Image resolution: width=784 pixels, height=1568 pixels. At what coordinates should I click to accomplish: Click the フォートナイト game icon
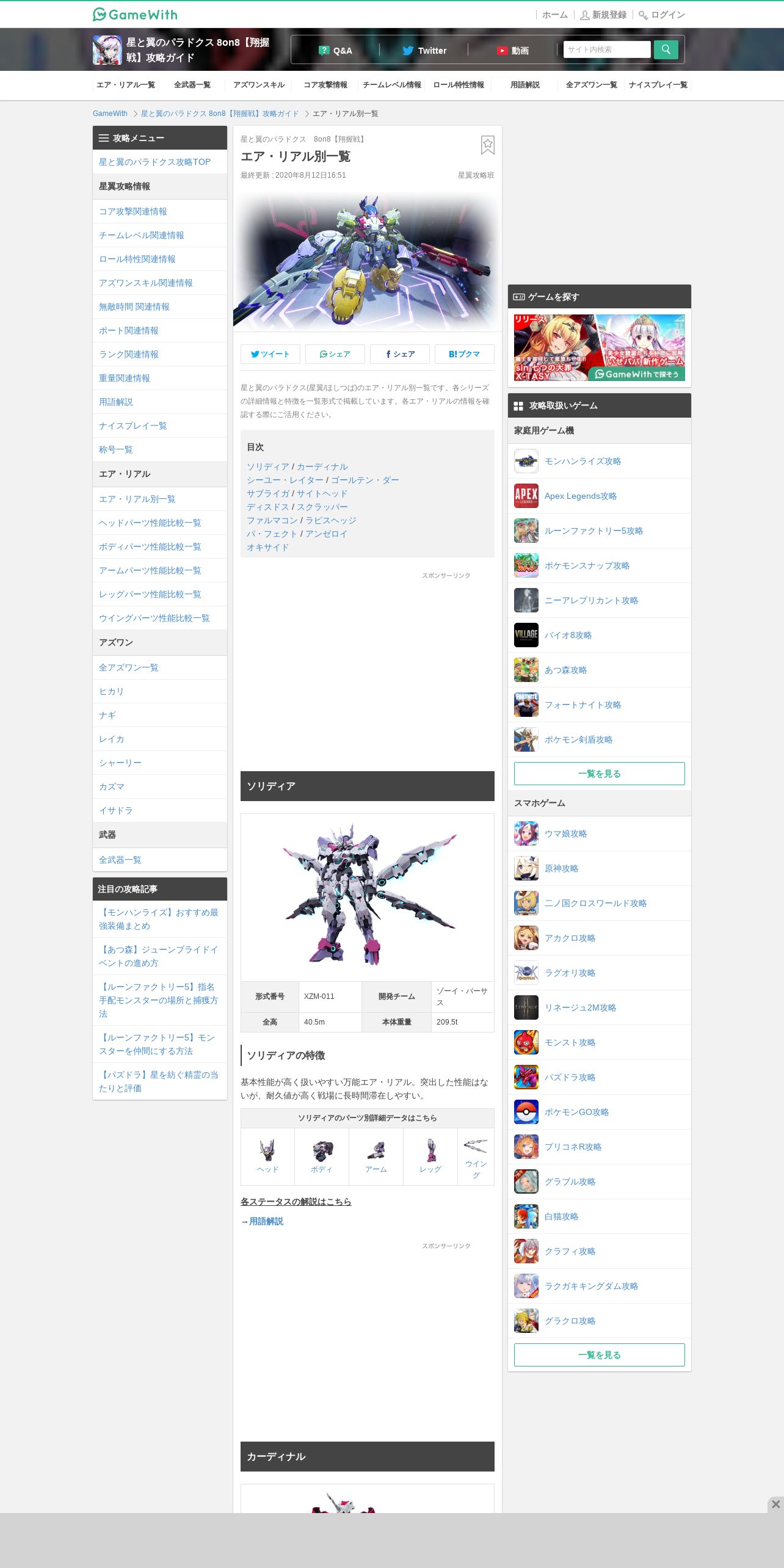[526, 705]
